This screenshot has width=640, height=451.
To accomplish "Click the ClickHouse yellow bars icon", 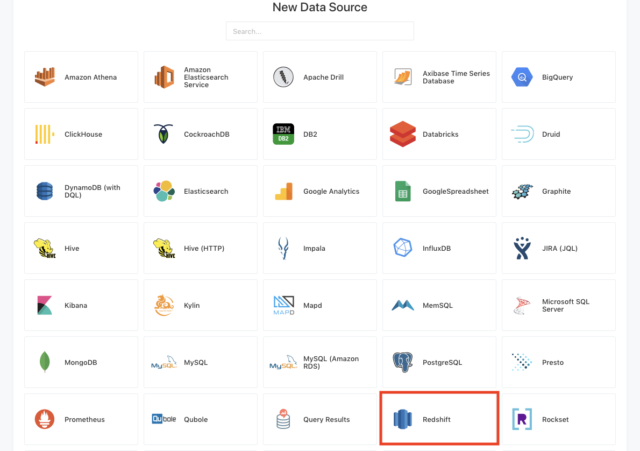I will coord(44,134).
